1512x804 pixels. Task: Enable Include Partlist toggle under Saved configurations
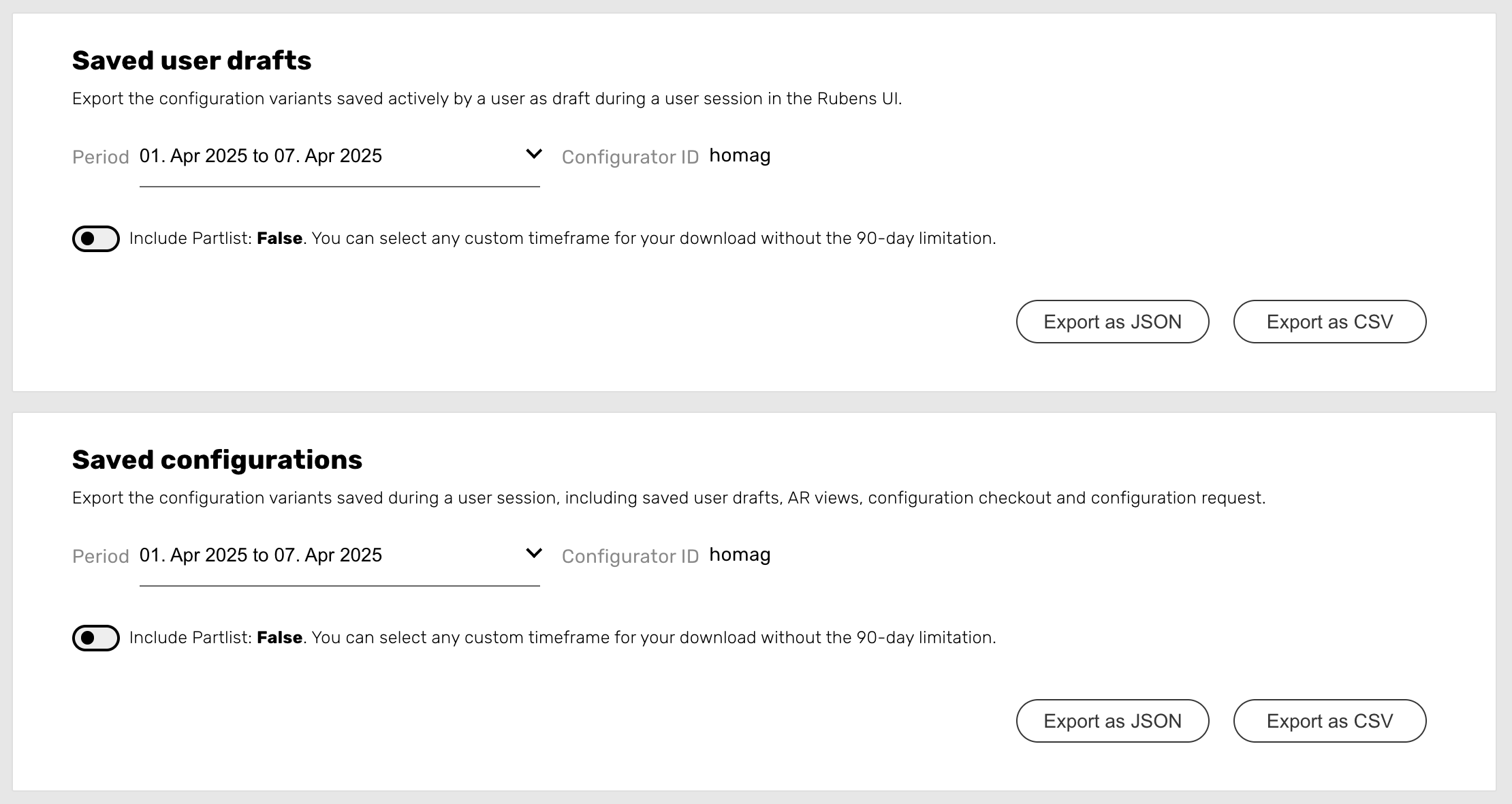(x=96, y=638)
